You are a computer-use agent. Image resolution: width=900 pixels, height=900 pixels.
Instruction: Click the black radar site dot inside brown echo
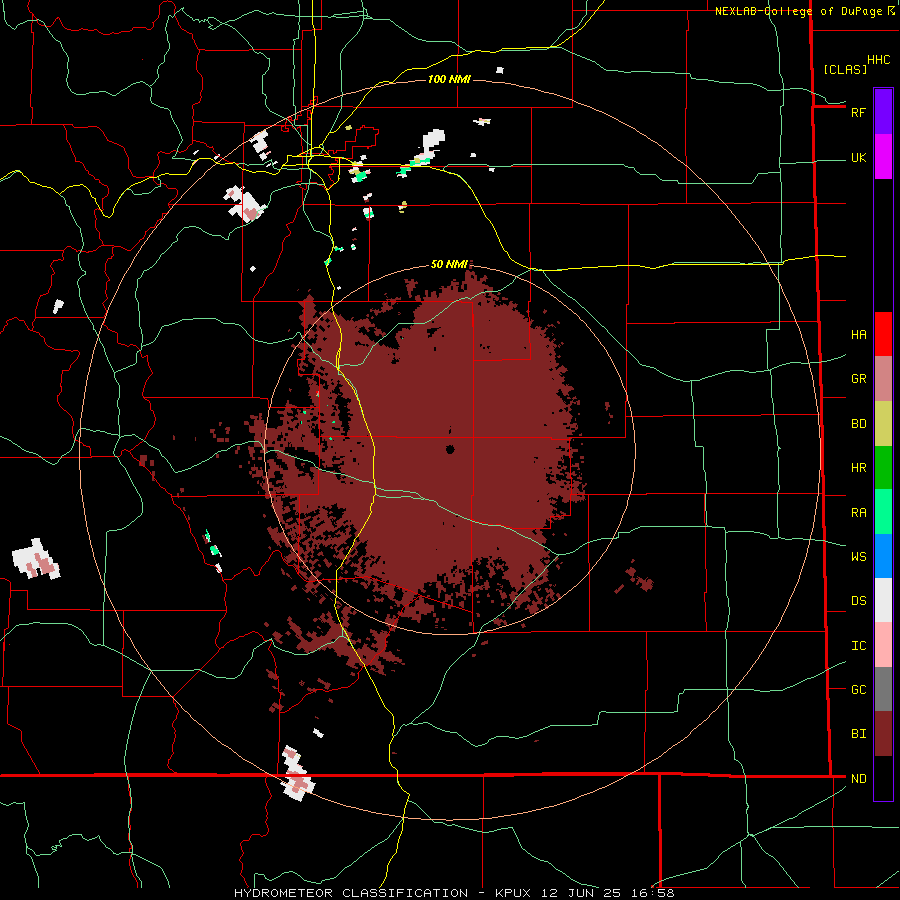(x=450, y=449)
